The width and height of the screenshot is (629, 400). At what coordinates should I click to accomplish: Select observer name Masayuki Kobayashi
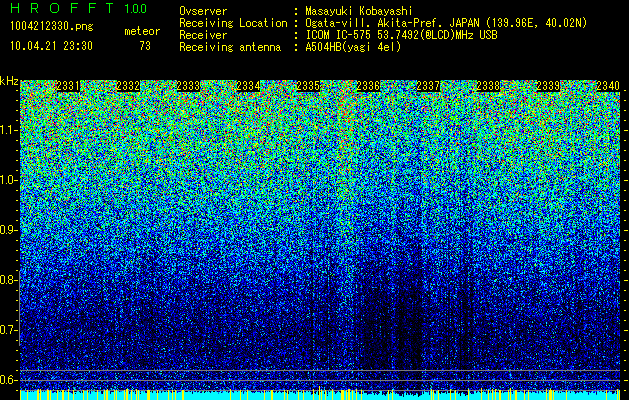358,11
